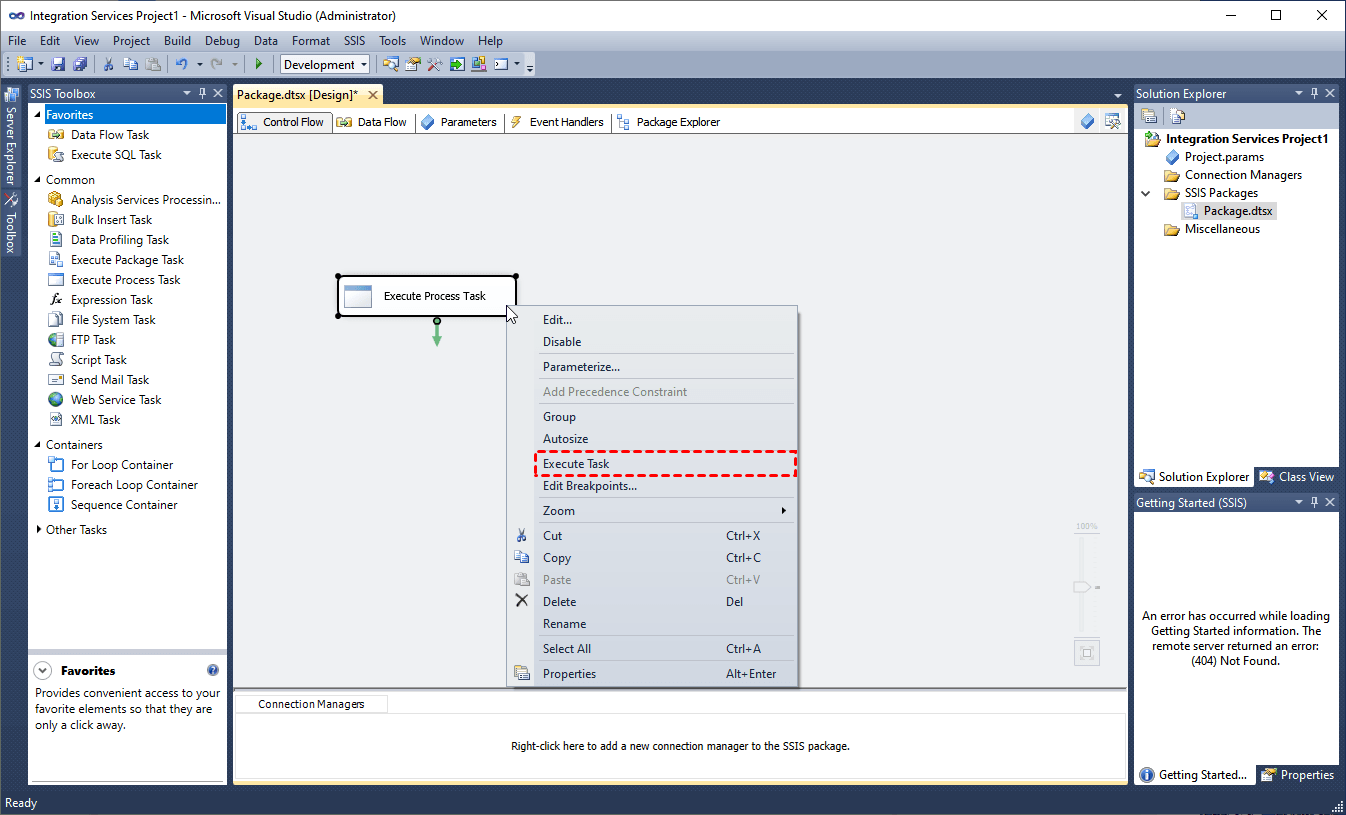Start debugging with the green play button

pyautogui.click(x=258, y=64)
